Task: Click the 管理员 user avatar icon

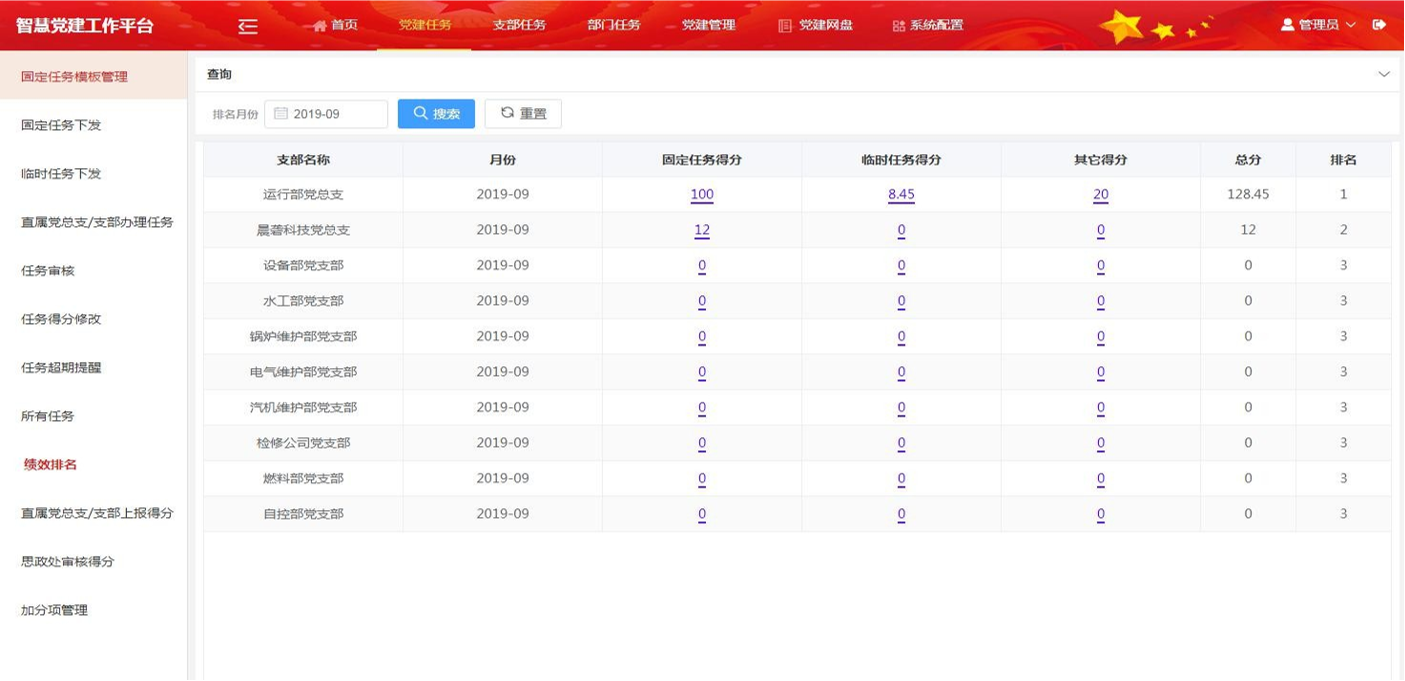Action: [1287, 25]
